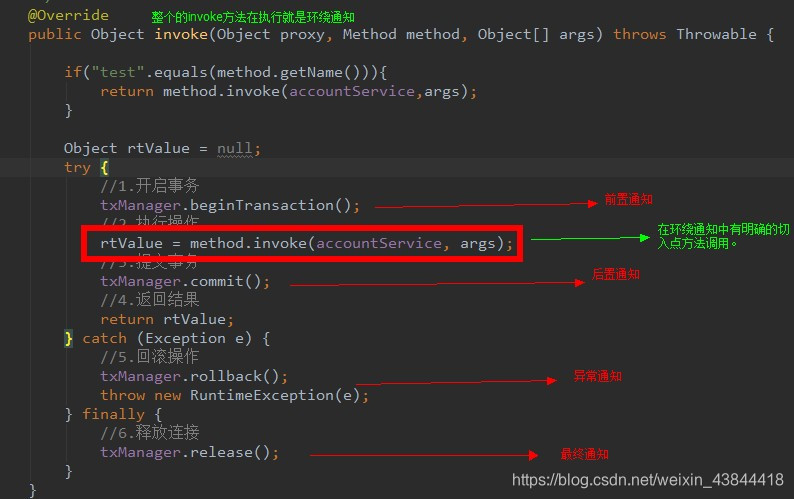Image resolution: width=794 pixels, height=499 pixels.
Task: Click throw new RuntimeException(e) line
Action: point(234,395)
